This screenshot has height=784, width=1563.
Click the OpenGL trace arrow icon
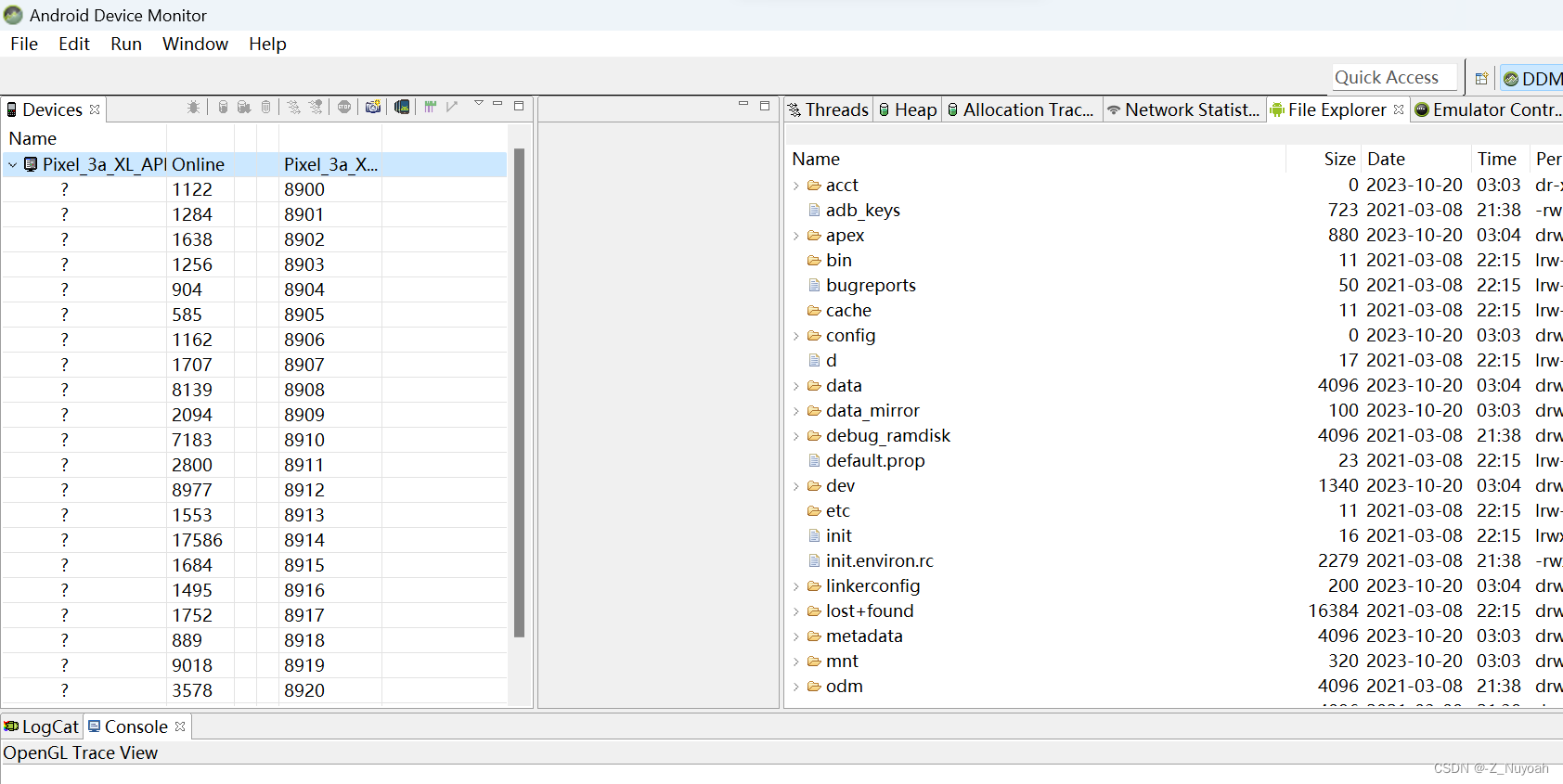pyautogui.click(x=452, y=108)
